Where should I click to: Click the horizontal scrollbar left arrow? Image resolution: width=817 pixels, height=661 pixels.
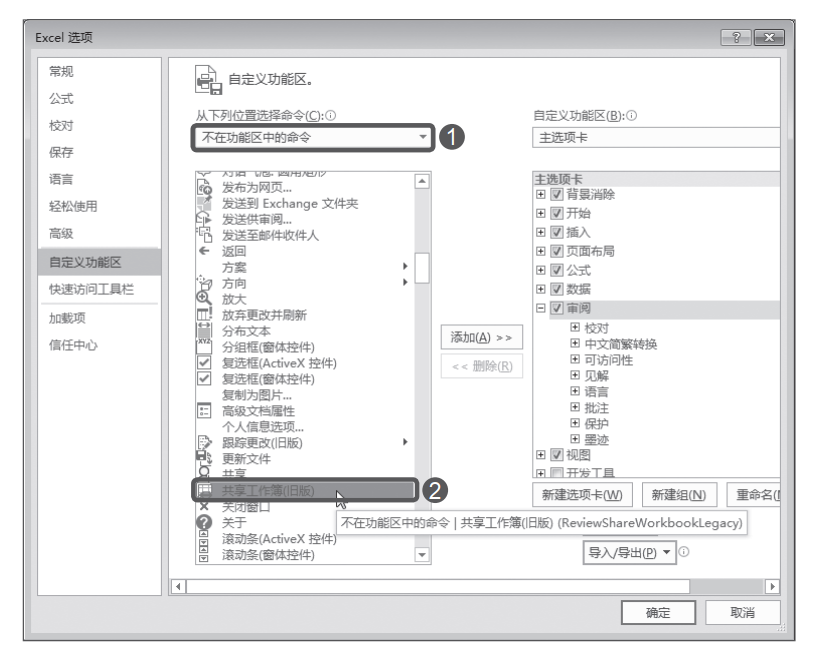[x=178, y=587]
